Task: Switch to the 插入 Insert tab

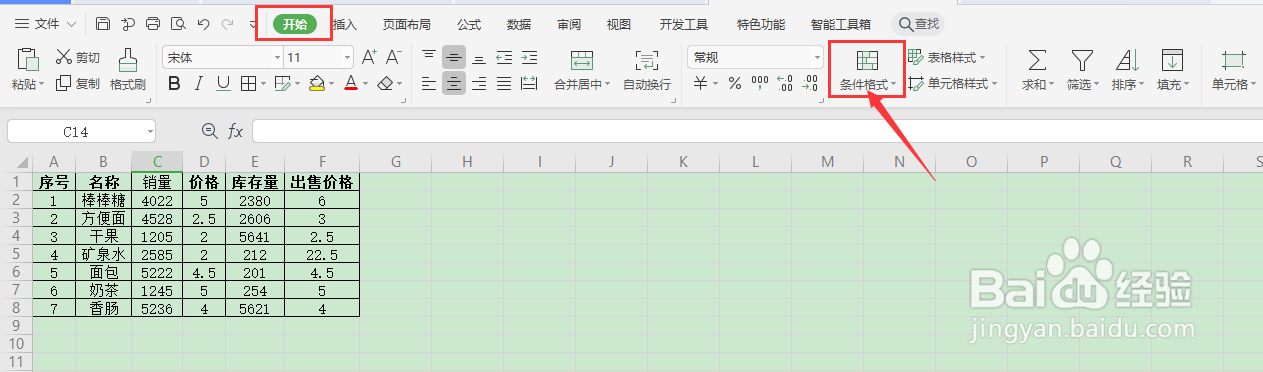Action: [344, 24]
